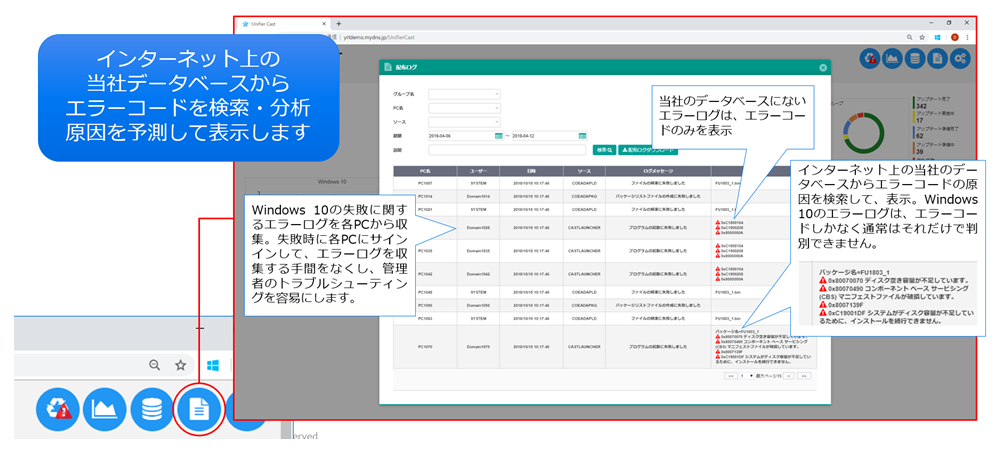Click the 検索 search button

(605, 150)
